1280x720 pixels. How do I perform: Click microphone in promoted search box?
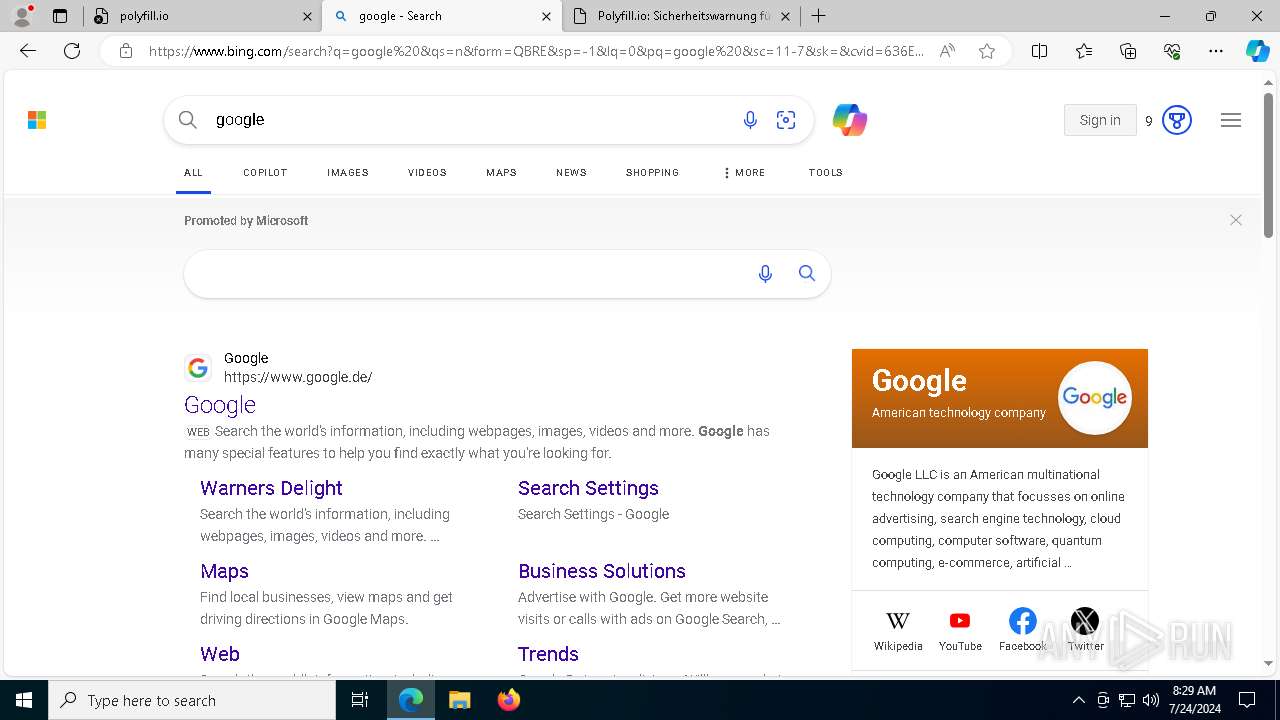(765, 274)
